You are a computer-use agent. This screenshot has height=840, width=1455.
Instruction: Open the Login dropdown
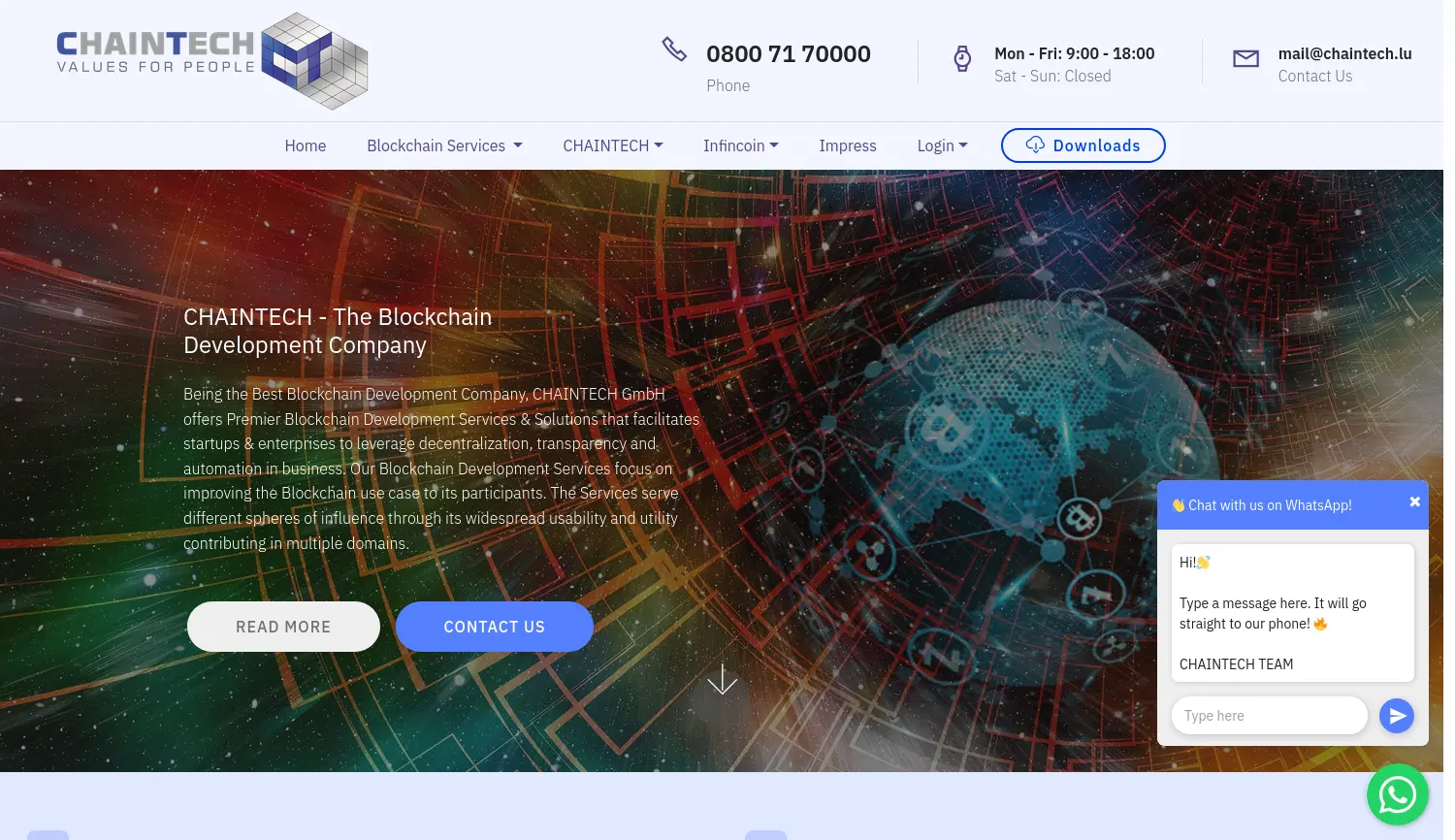pyautogui.click(x=941, y=145)
